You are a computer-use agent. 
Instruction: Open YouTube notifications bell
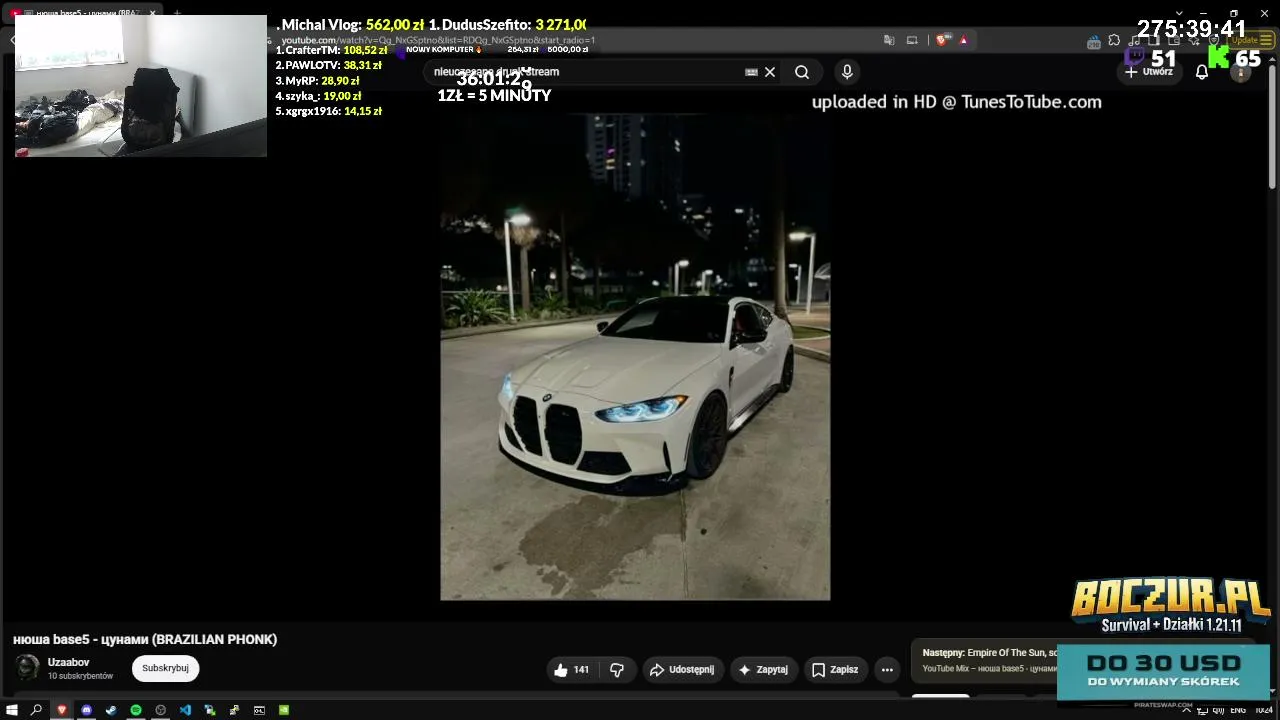(x=1202, y=72)
